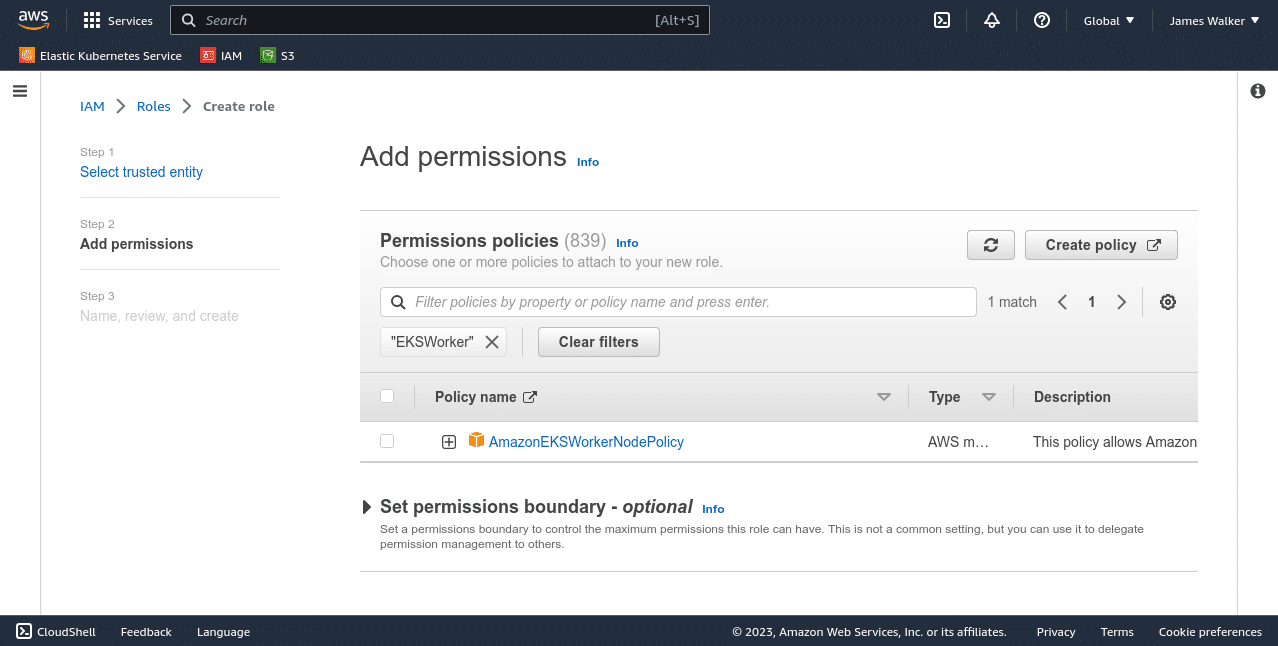The width and height of the screenshot is (1278, 646).
Task: Toggle the select-all policies checkbox
Action: 387,396
